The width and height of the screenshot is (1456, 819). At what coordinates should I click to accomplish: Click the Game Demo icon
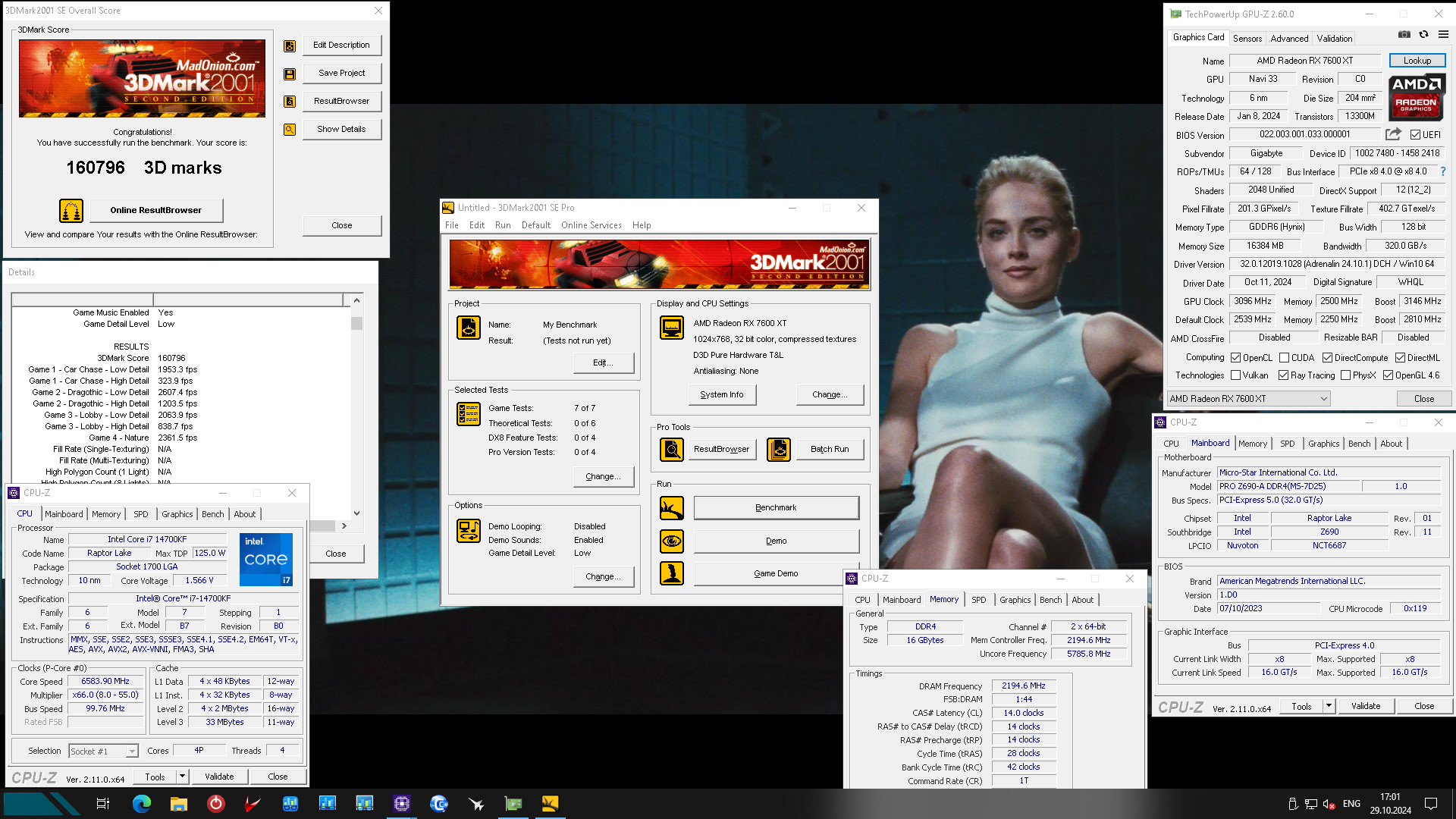click(x=672, y=574)
